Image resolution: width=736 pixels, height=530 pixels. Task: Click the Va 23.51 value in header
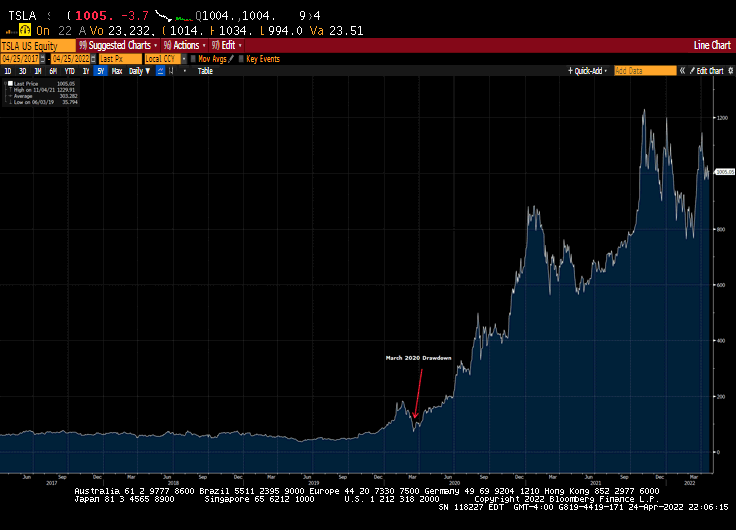tap(337, 31)
